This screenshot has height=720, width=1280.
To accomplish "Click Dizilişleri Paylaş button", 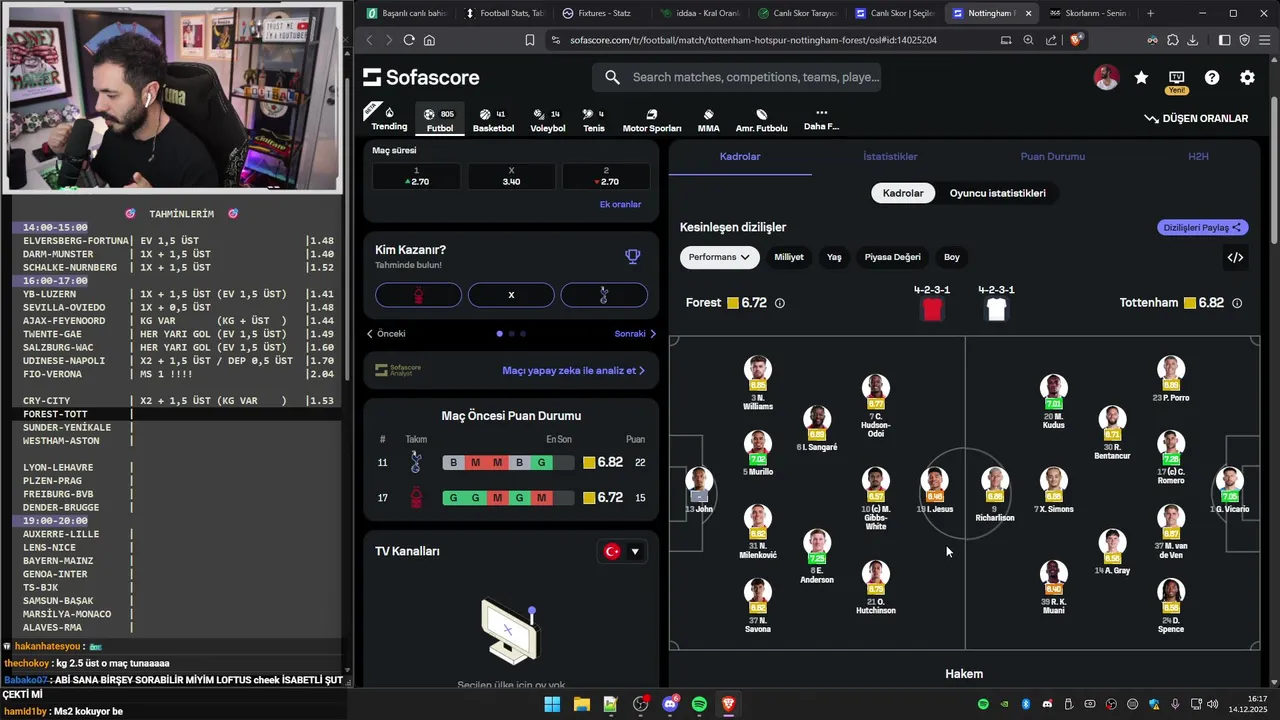I will pos(1203,228).
